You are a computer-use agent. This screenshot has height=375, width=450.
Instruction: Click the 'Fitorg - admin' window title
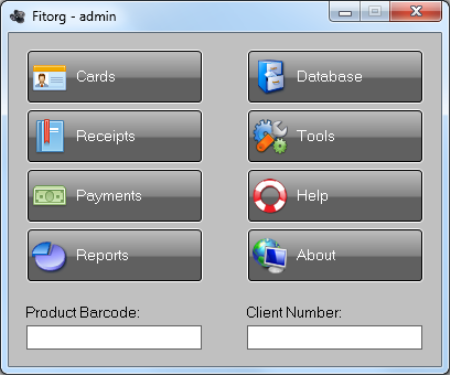(74, 16)
